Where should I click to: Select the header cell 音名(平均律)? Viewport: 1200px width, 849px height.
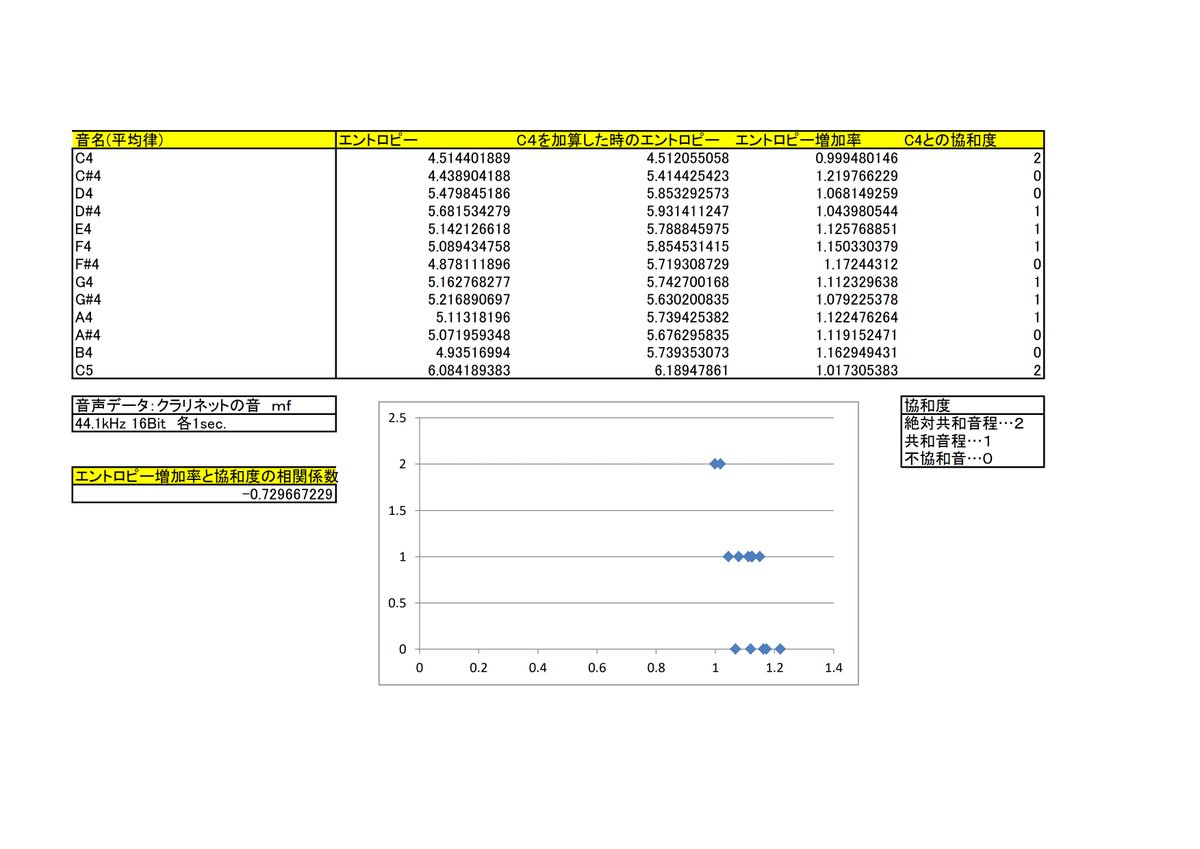tap(204, 139)
